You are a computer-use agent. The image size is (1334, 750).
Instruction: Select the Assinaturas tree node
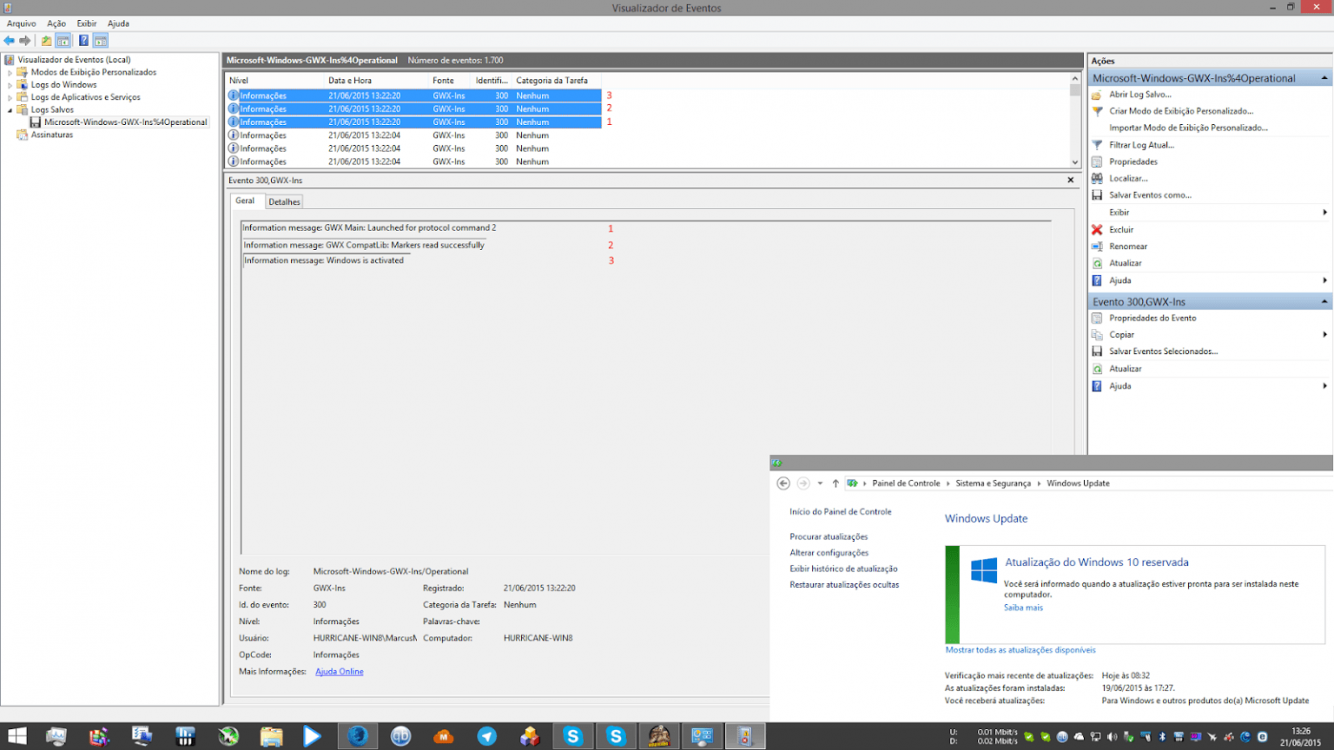[52, 134]
